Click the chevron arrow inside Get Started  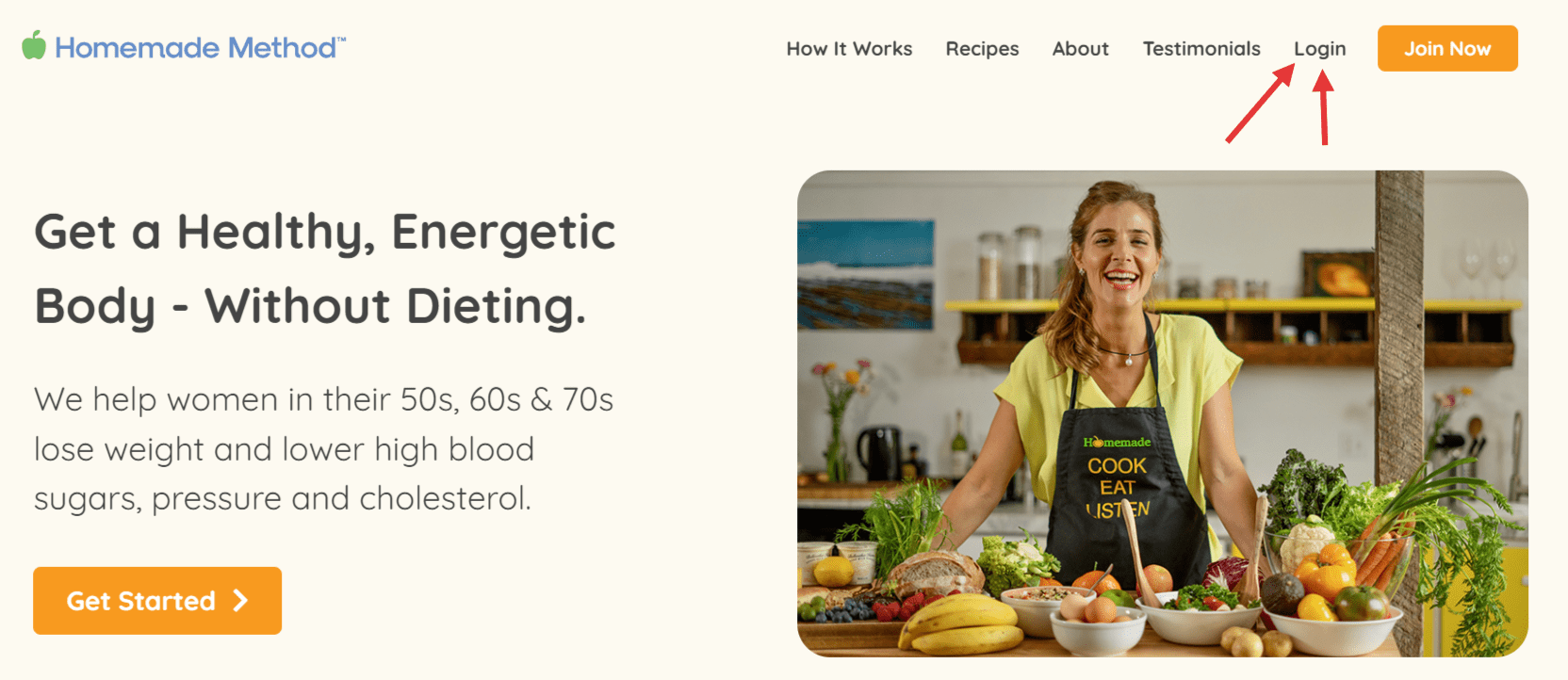(x=240, y=601)
